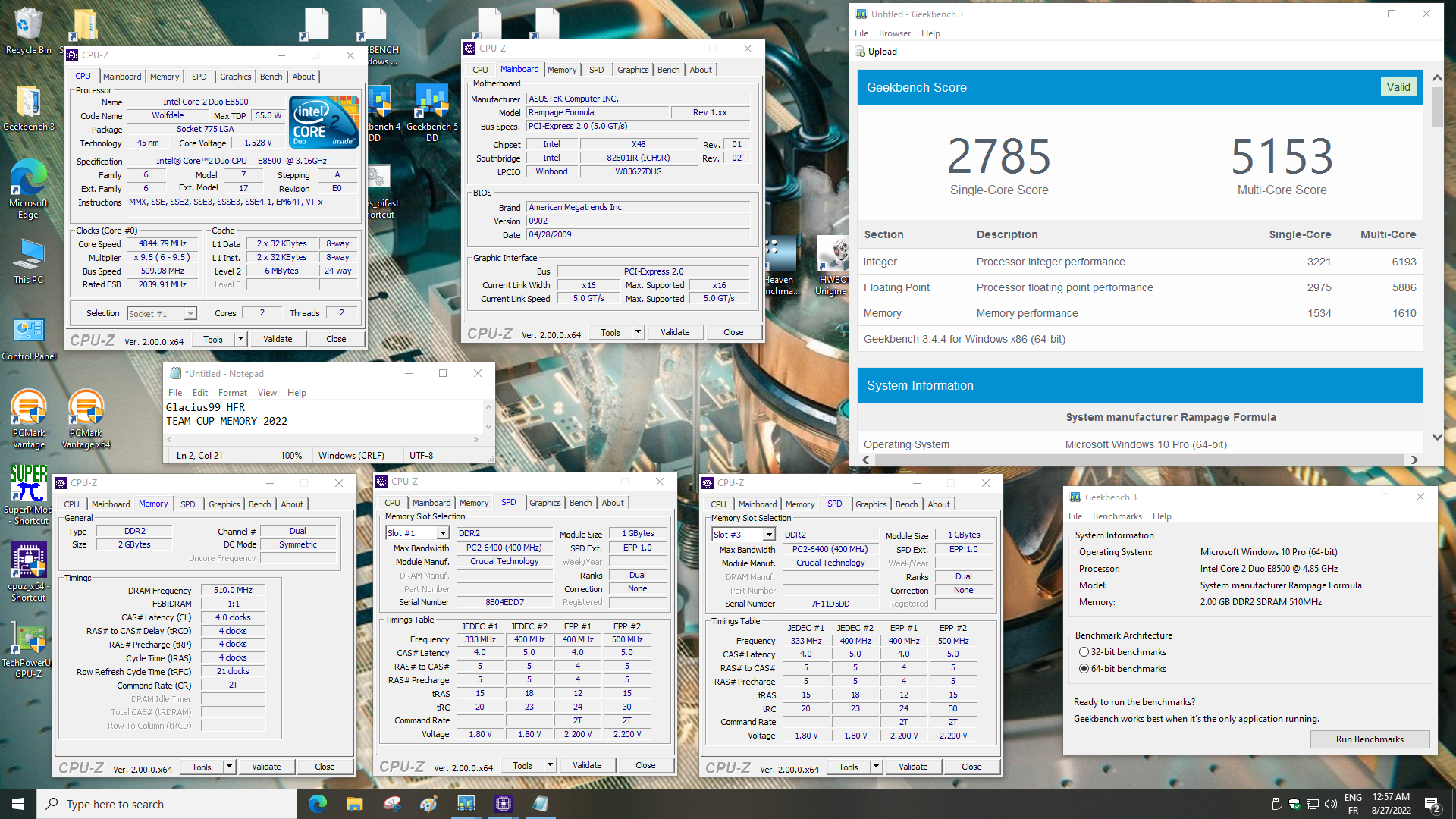Switch to Bench tab in CPU window
The height and width of the screenshot is (819, 1456).
(271, 77)
